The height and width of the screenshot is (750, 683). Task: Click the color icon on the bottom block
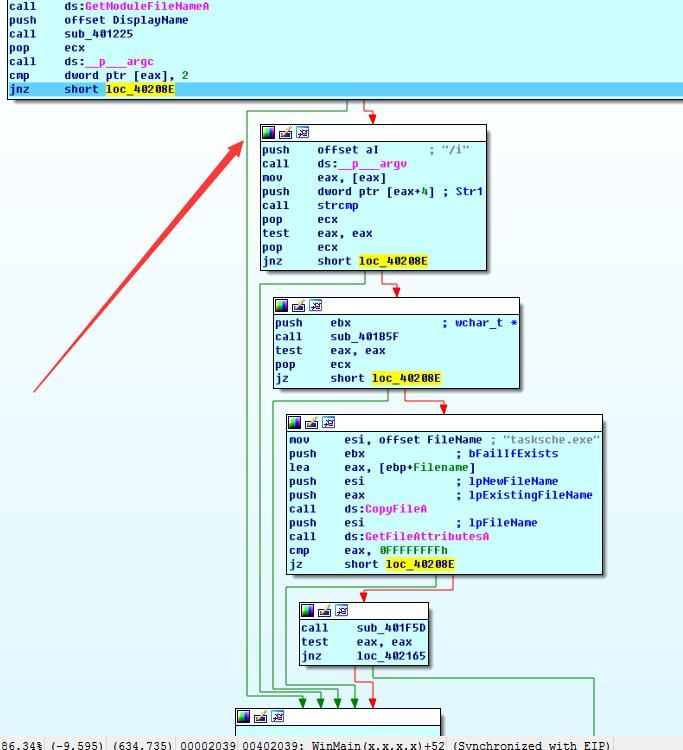click(x=244, y=716)
